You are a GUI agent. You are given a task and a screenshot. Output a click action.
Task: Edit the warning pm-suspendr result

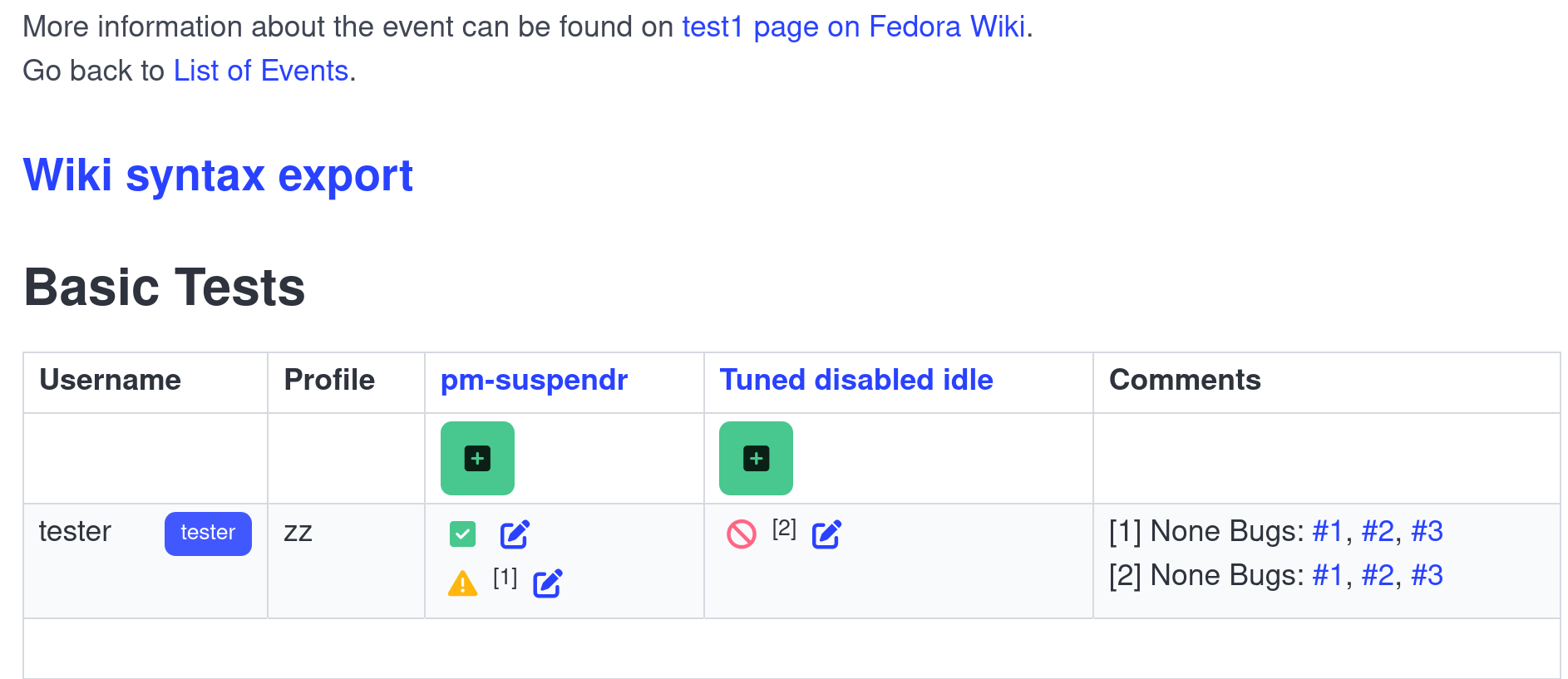(x=547, y=583)
